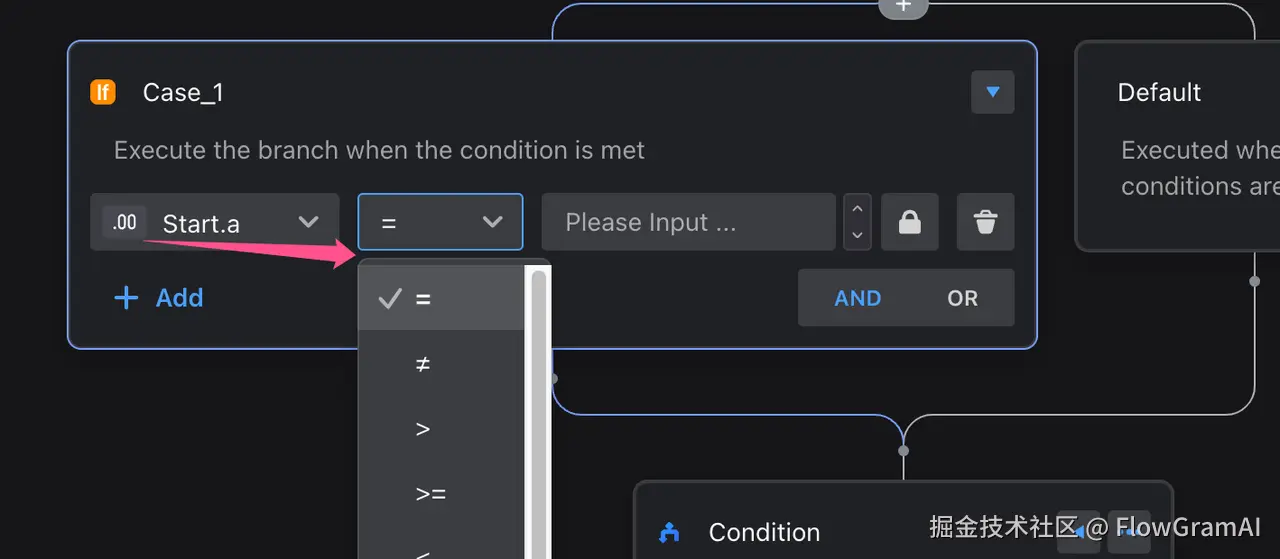Click the blue Condition node icon

(x=670, y=532)
